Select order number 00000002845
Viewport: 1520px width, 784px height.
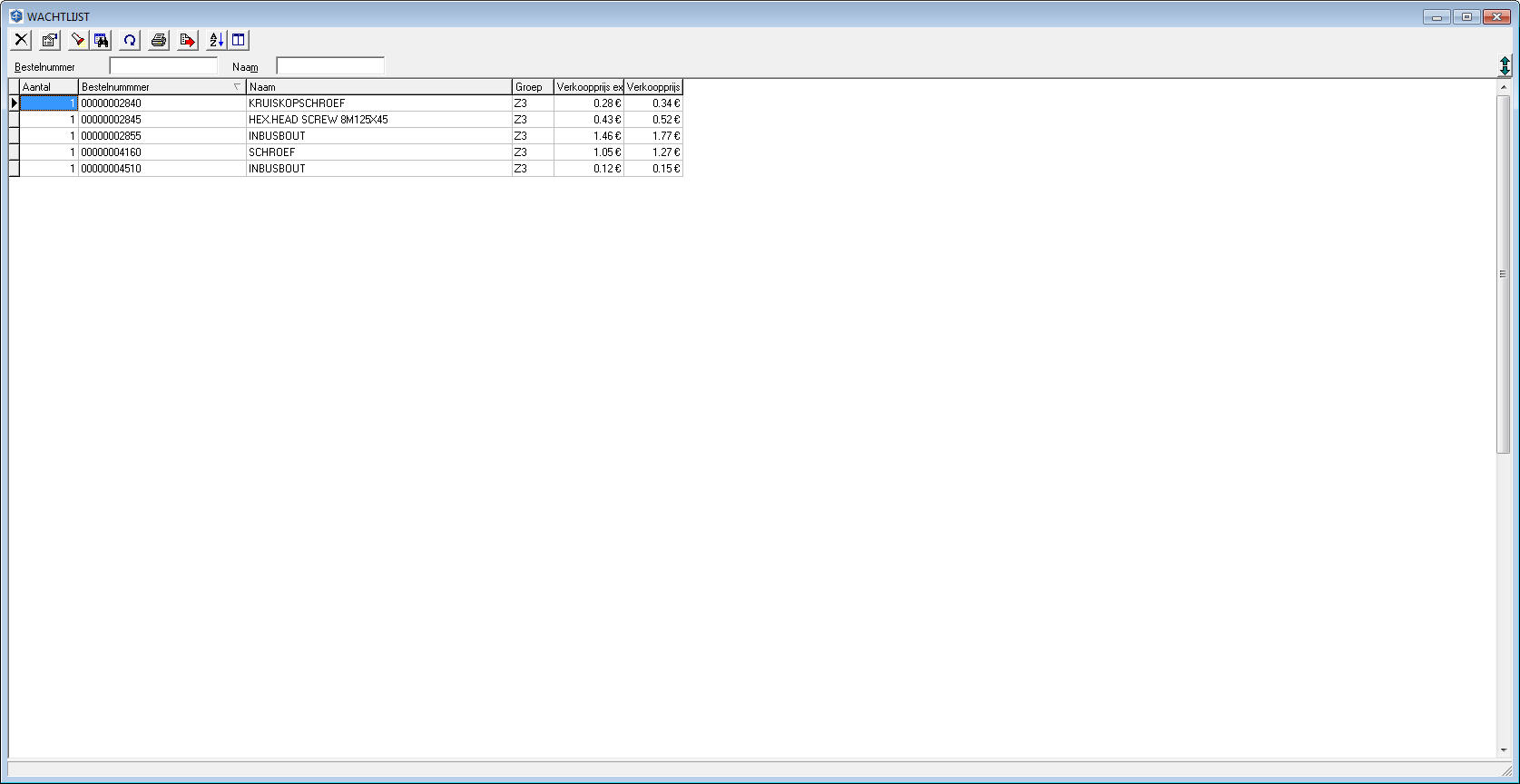coord(162,120)
